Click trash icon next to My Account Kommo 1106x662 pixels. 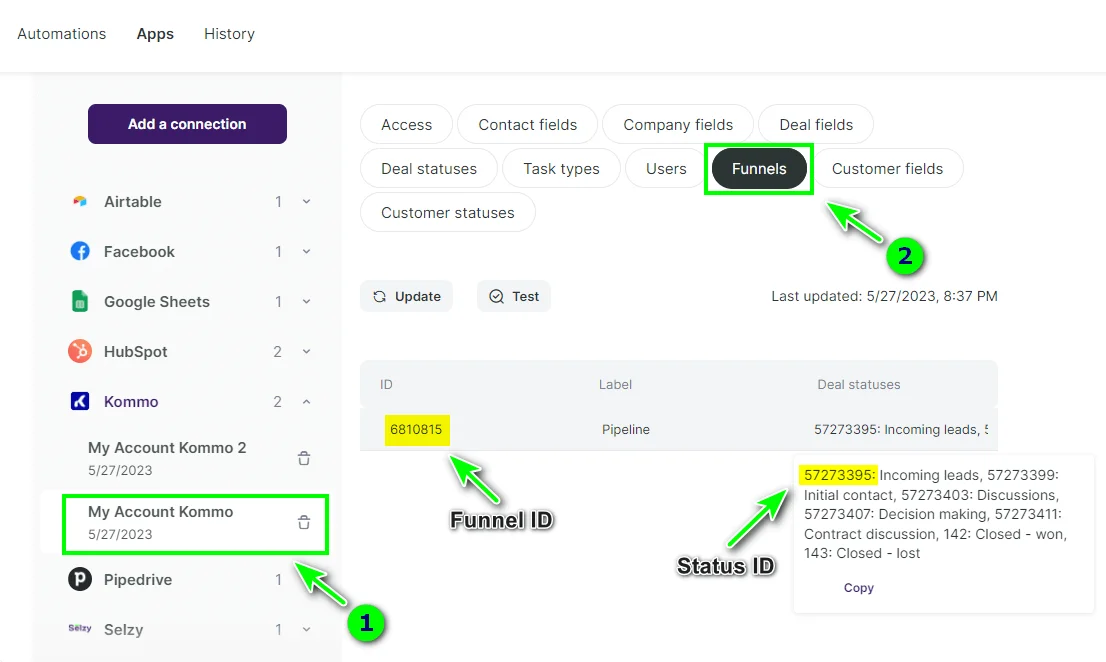(x=303, y=522)
